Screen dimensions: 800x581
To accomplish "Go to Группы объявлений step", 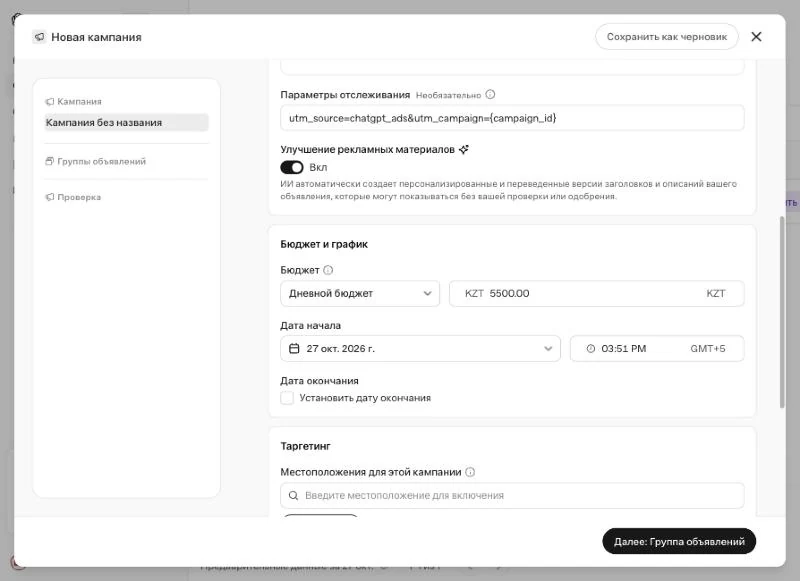I will click(96, 161).
